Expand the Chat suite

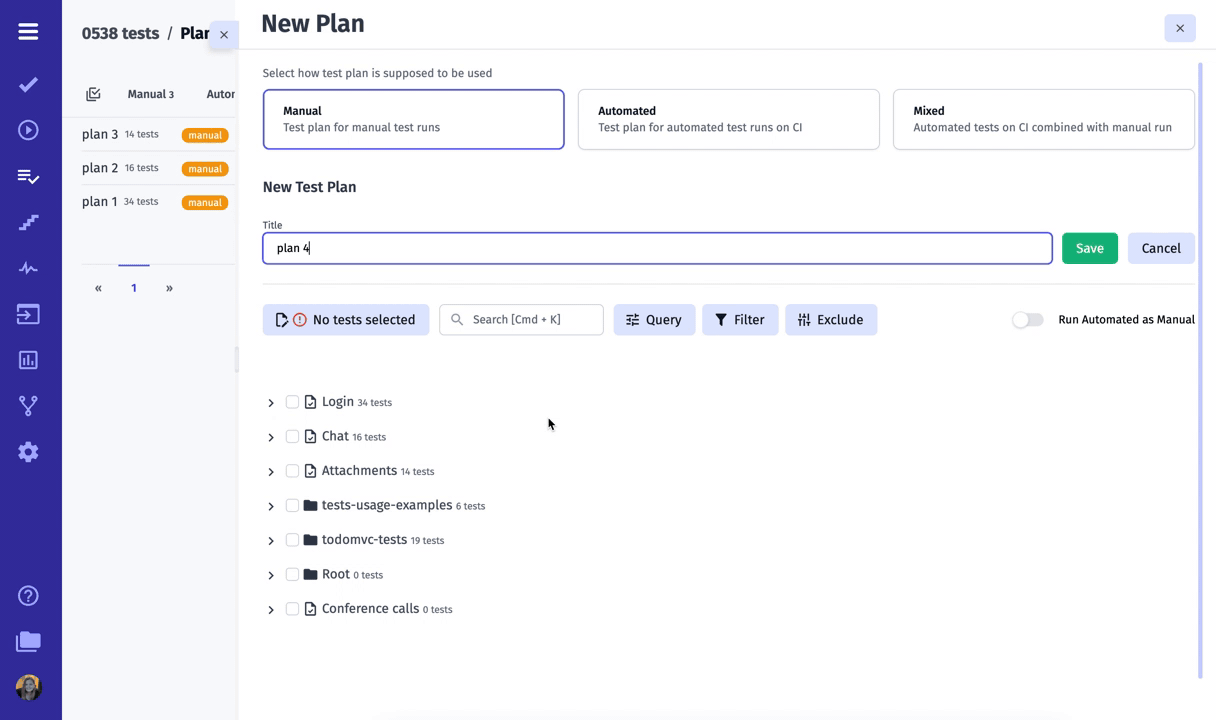pos(271,437)
